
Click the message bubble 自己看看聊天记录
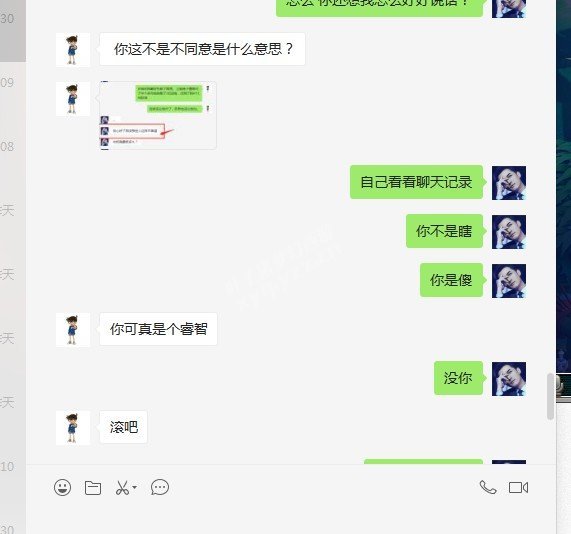click(416, 182)
